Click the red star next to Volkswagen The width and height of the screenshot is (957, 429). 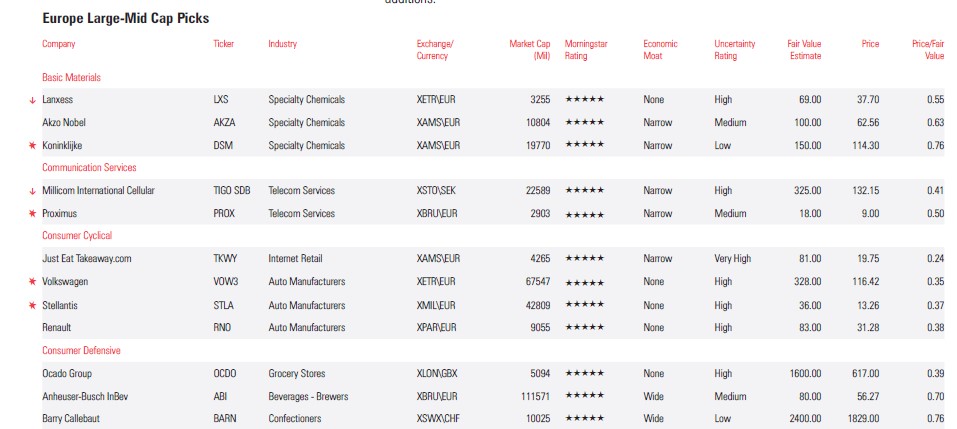[x=32, y=283]
